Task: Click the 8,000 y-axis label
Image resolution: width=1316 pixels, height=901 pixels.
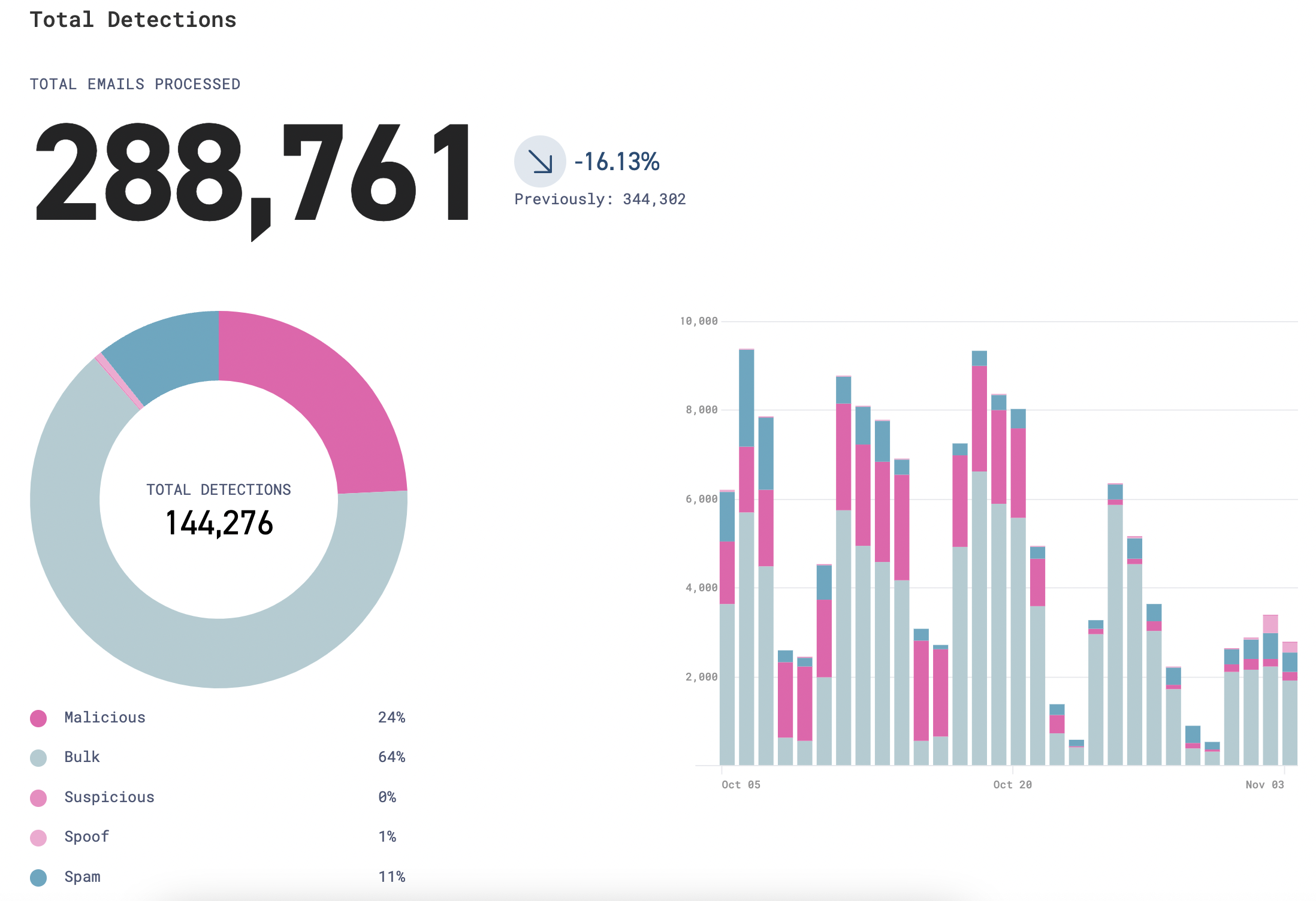Action: [701, 410]
